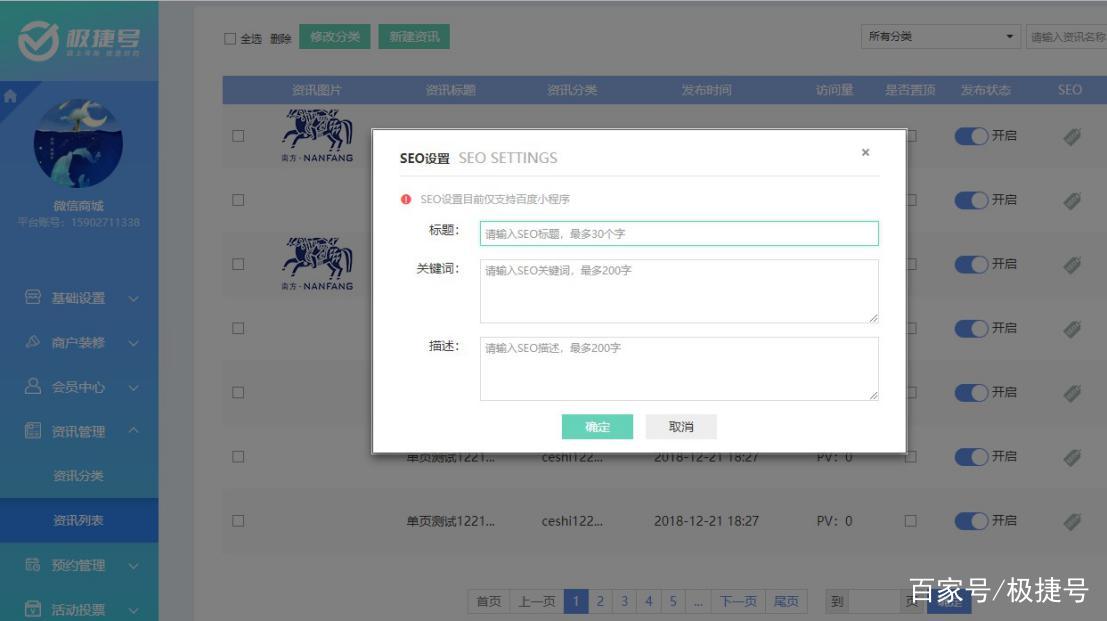This screenshot has width=1107, height=621.
Task: Expand the 活动投票 chevron
Action: (133, 610)
